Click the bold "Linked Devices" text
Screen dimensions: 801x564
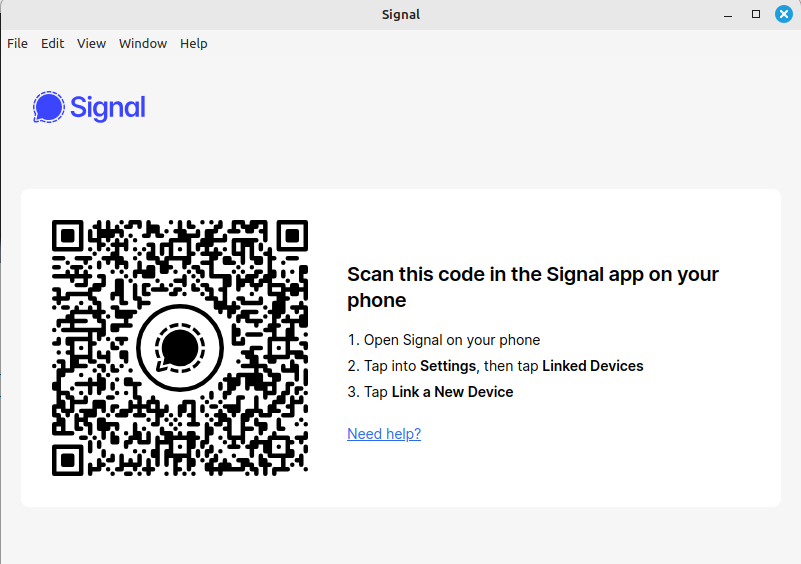[x=593, y=366]
